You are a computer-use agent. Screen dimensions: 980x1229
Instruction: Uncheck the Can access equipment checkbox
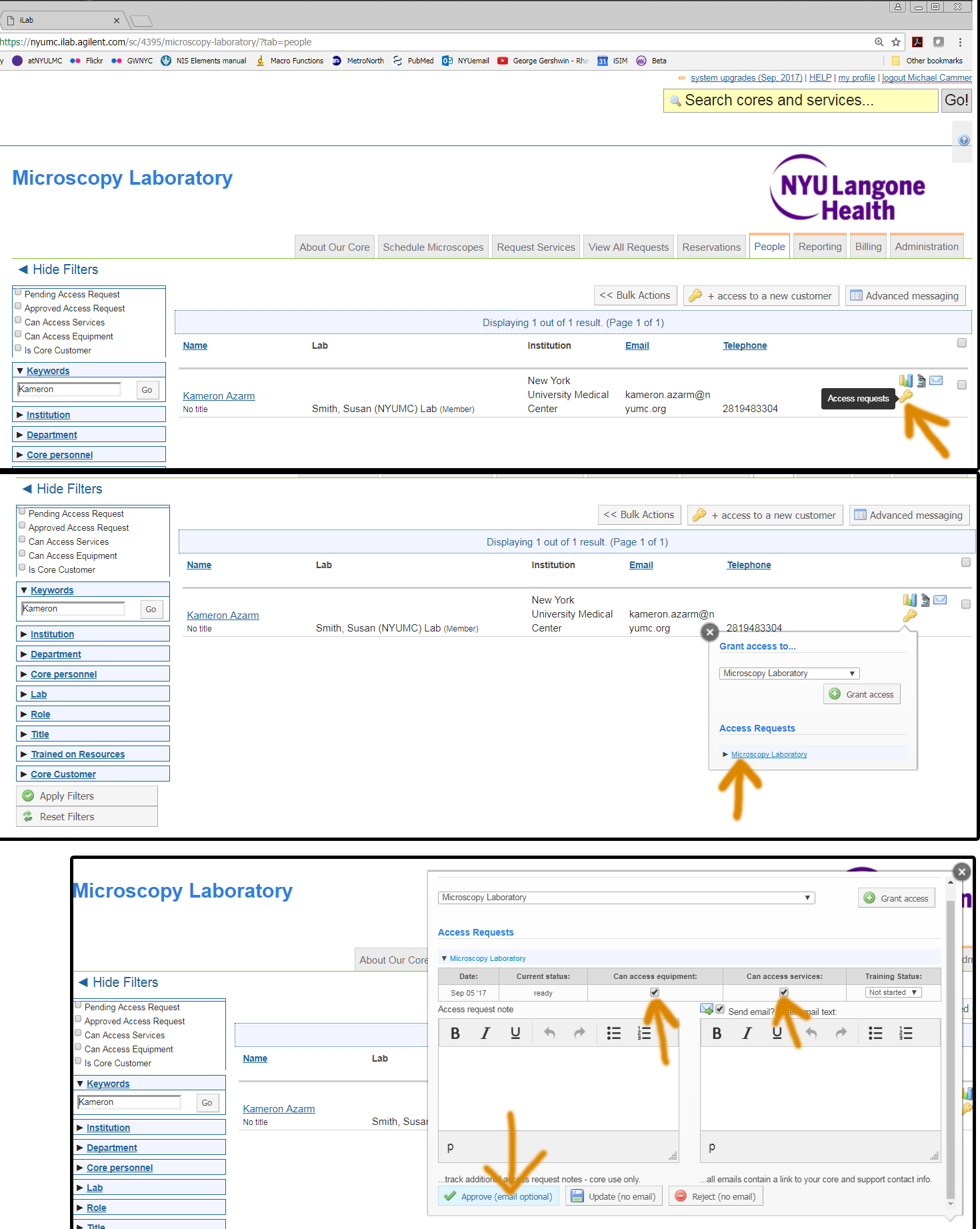(x=655, y=992)
